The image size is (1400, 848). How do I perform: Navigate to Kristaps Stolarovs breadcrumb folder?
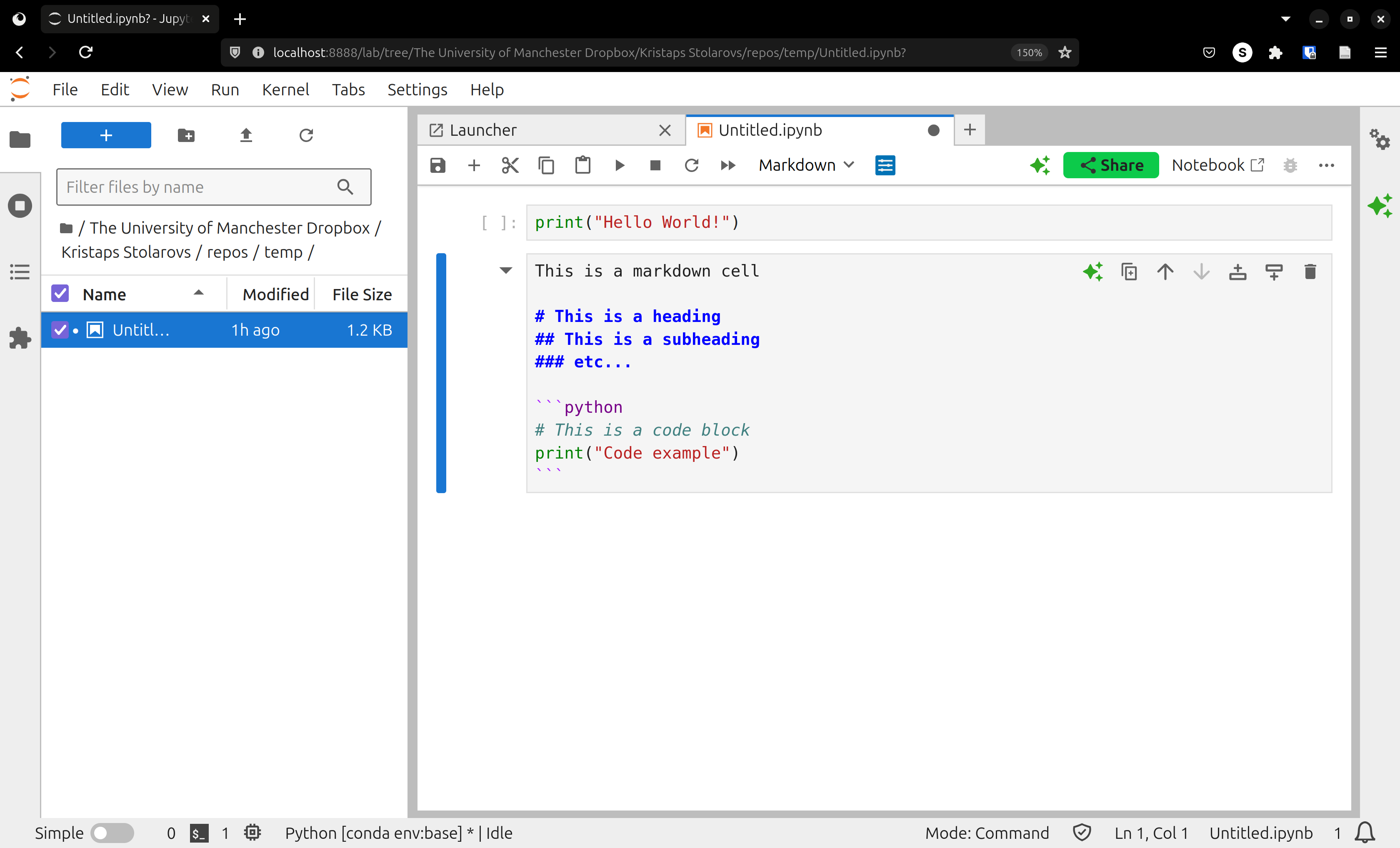(126, 252)
